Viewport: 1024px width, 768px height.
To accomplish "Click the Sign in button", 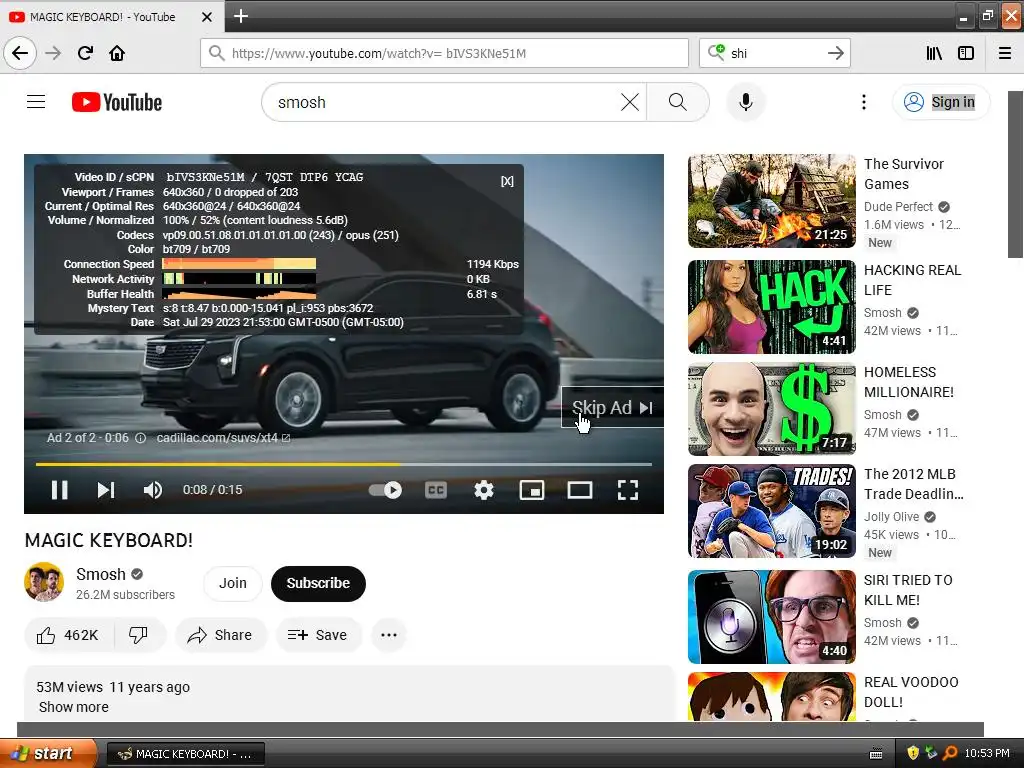I will pos(941,102).
